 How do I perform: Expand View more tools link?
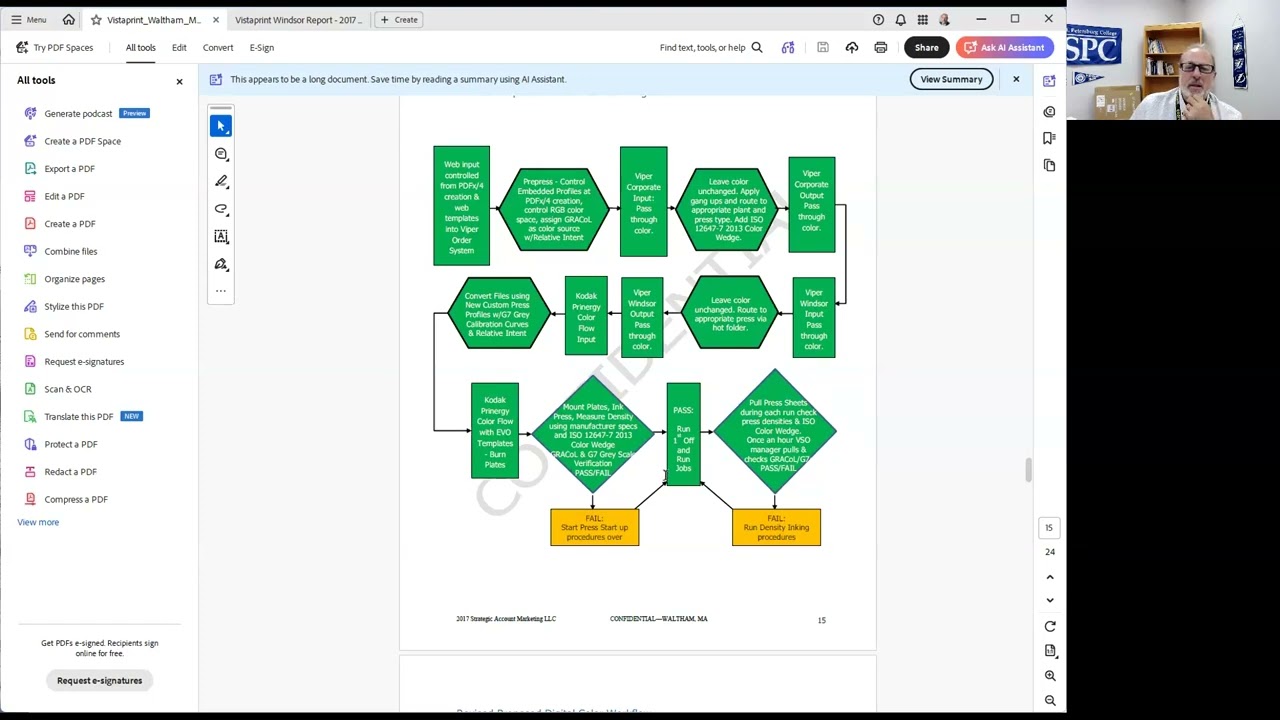38,522
